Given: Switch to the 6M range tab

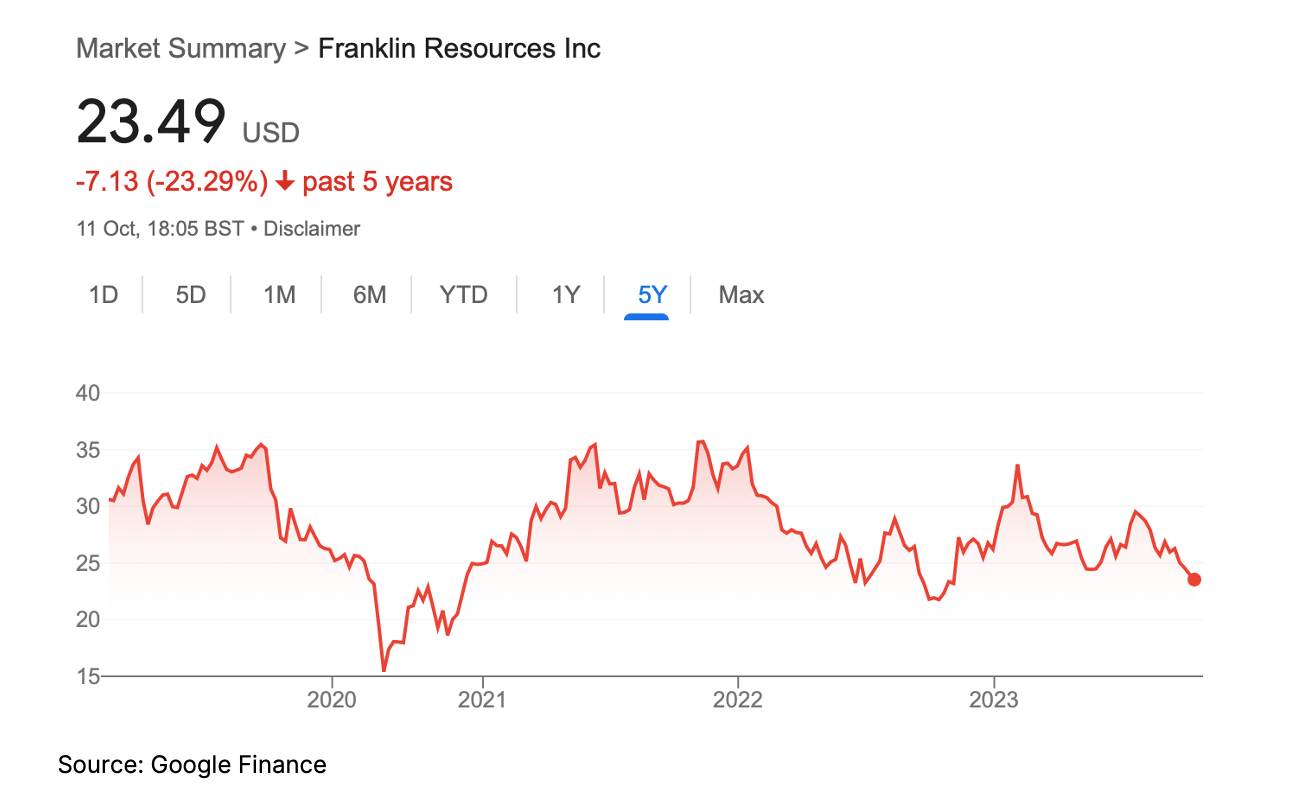Looking at the screenshot, I should pyautogui.click(x=369, y=295).
